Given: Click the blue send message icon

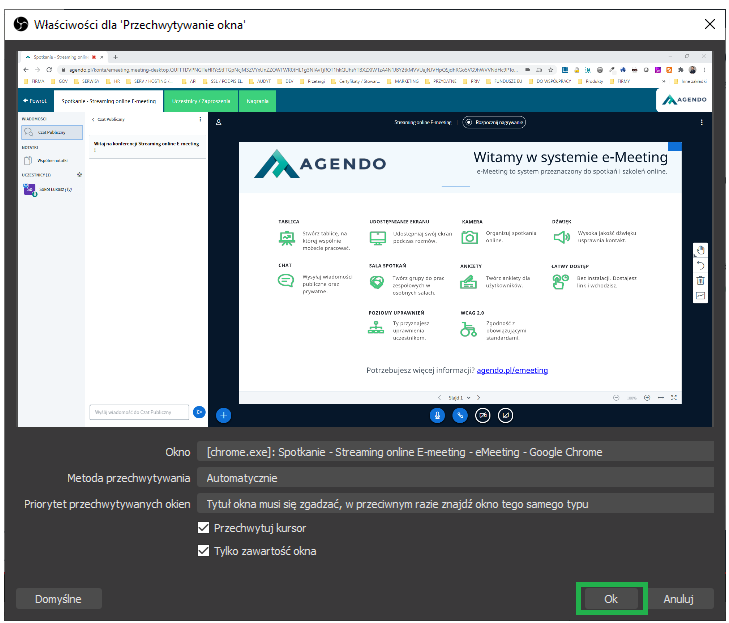Looking at the screenshot, I should (199, 411).
